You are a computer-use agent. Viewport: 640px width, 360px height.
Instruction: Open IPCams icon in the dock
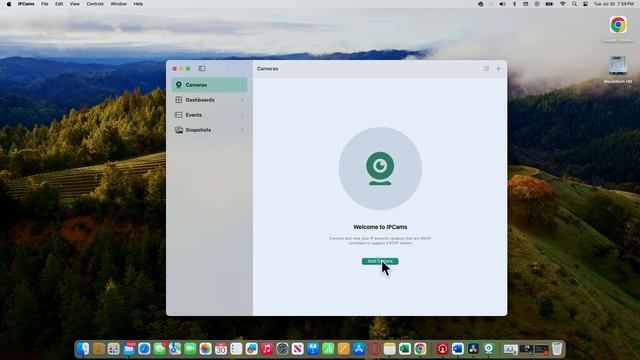(x=489, y=349)
